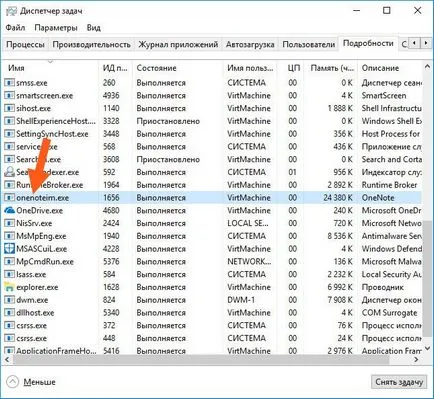
Task: Click the dllhost.exe process icon
Action: [x=9, y=312]
